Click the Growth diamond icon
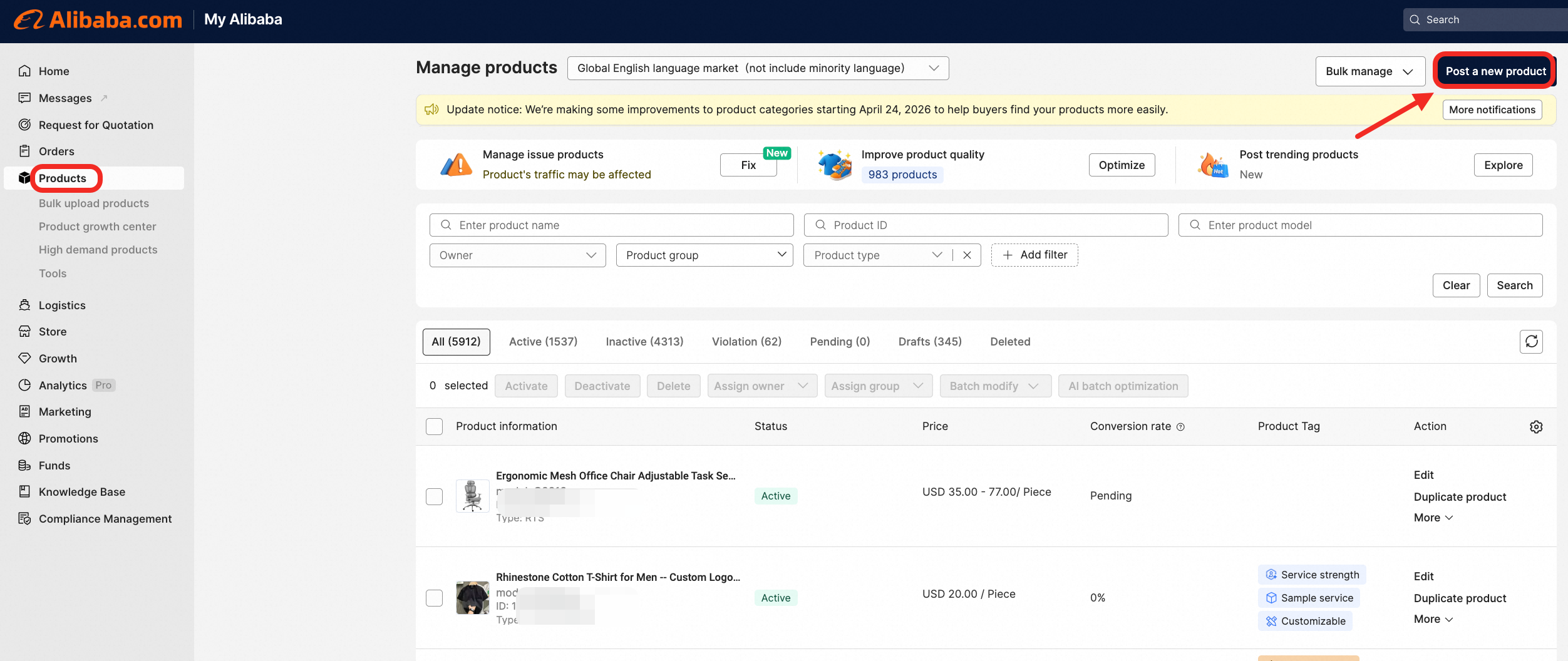The width and height of the screenshot is (1568, 661). [24, 358]
